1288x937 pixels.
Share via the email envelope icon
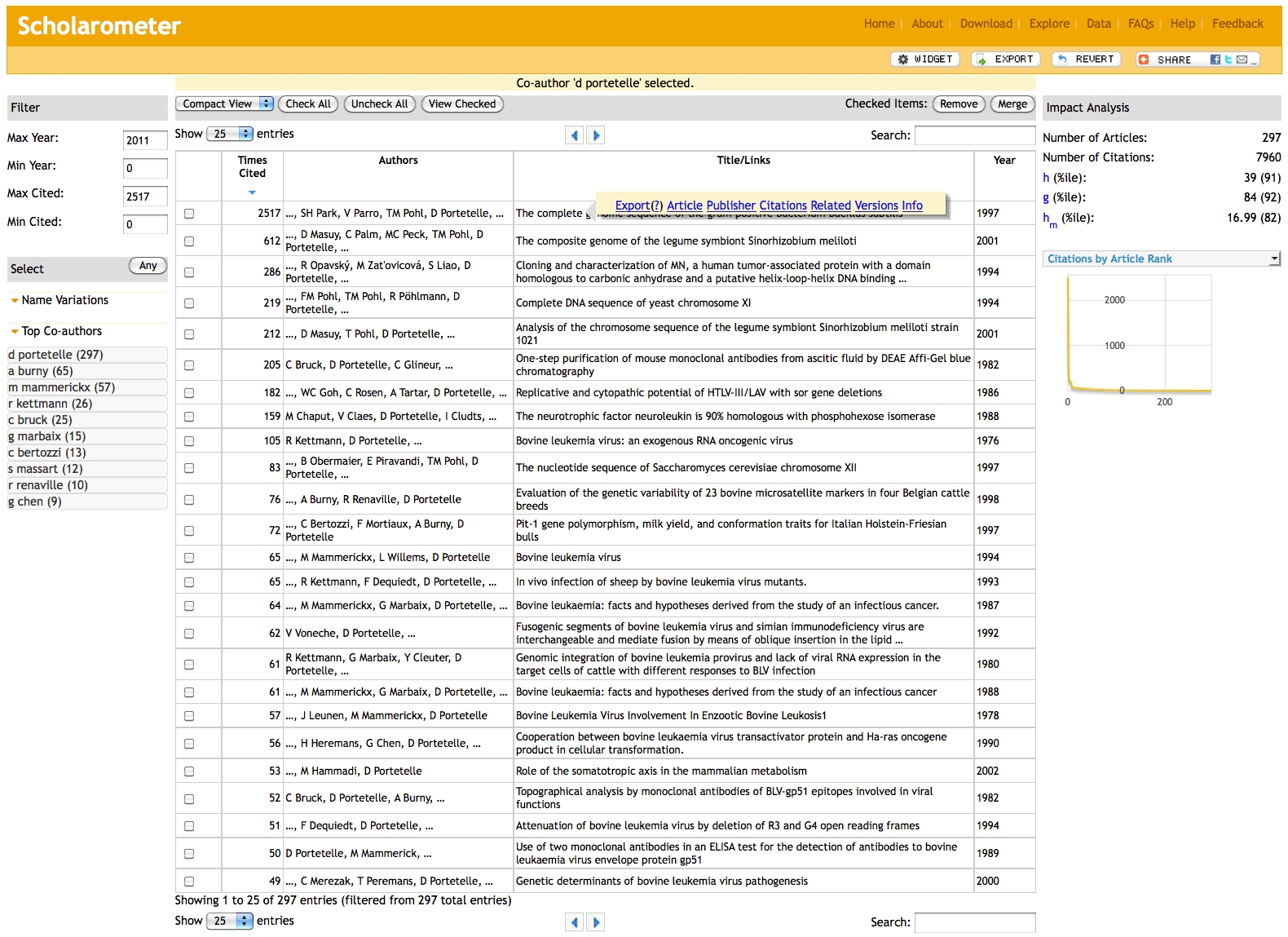pyautogui.click(x=1242, y=60)
